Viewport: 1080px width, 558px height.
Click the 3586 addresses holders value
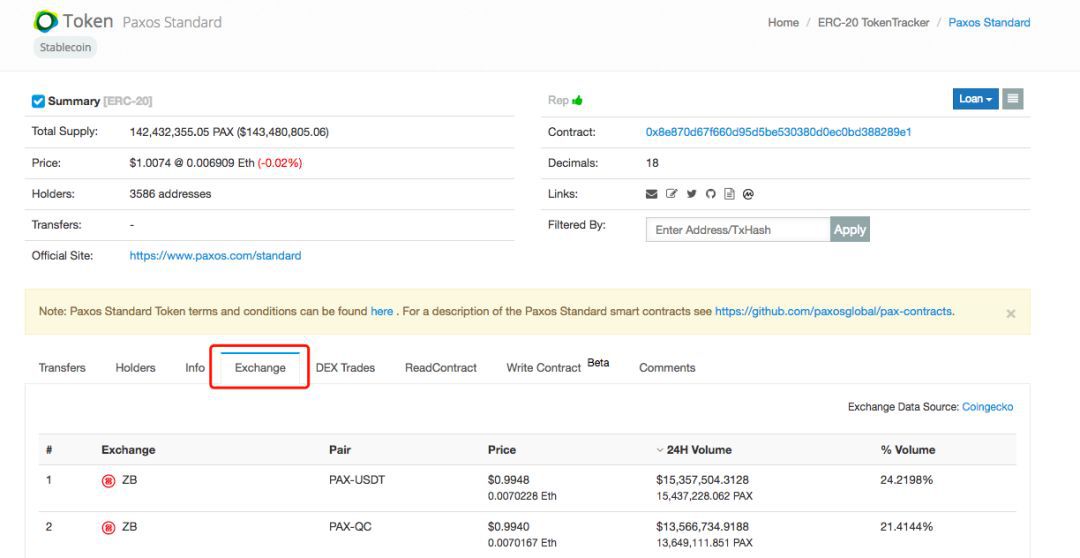[x=170, y=194]
